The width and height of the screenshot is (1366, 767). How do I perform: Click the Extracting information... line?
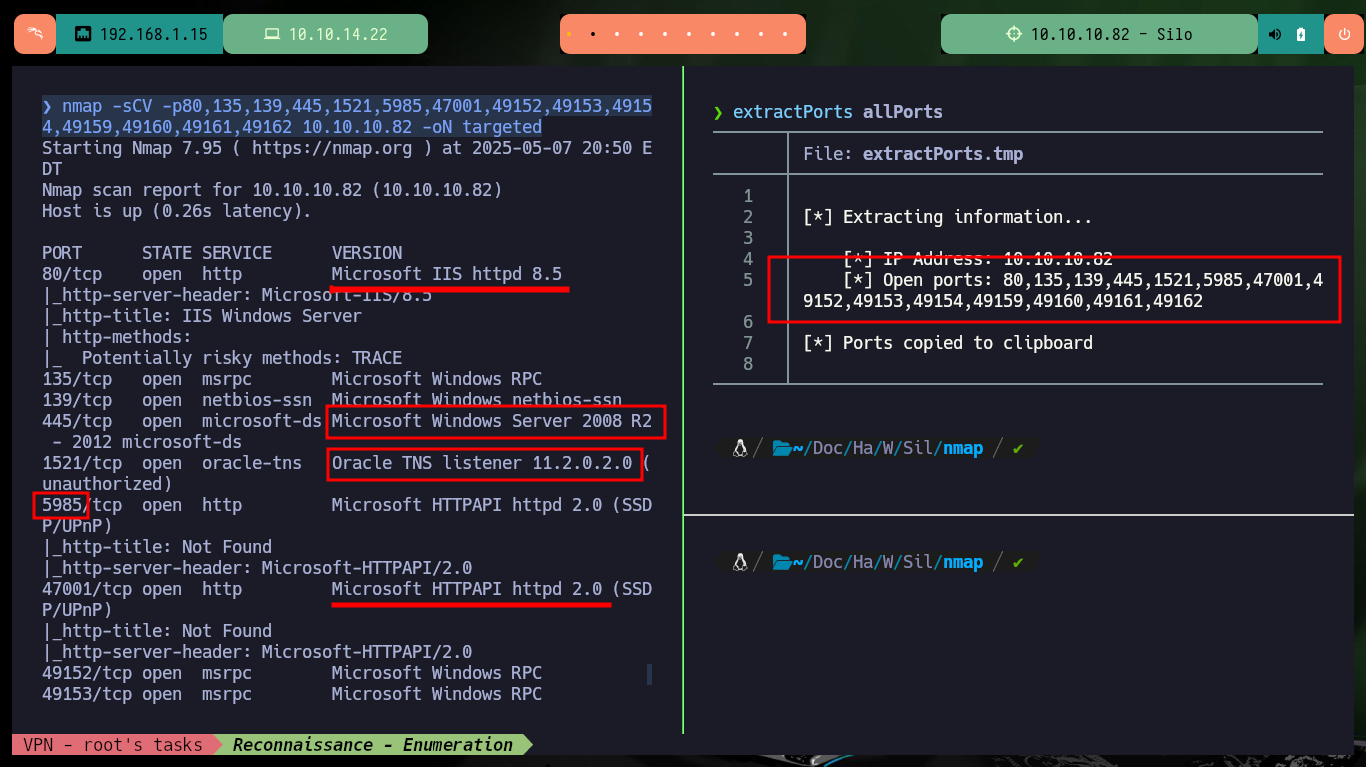point(948,217)
